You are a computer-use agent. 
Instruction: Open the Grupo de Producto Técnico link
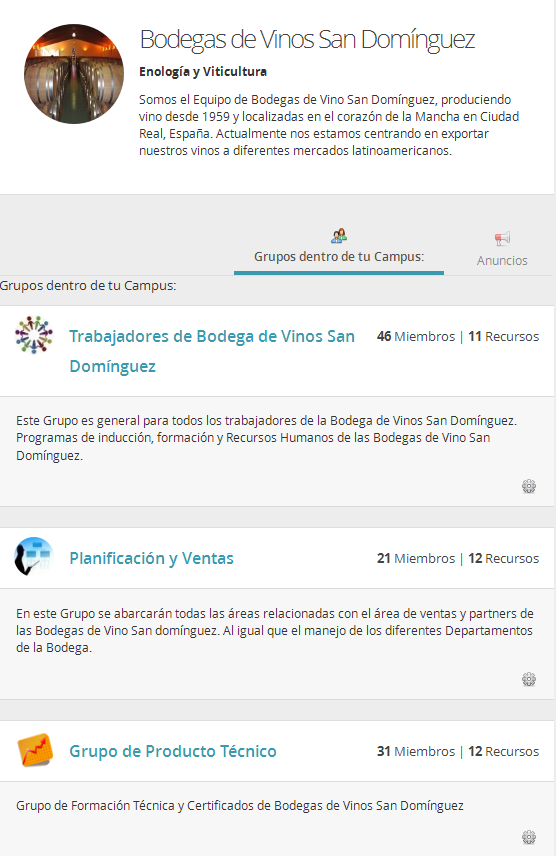(x=173, y=751)
